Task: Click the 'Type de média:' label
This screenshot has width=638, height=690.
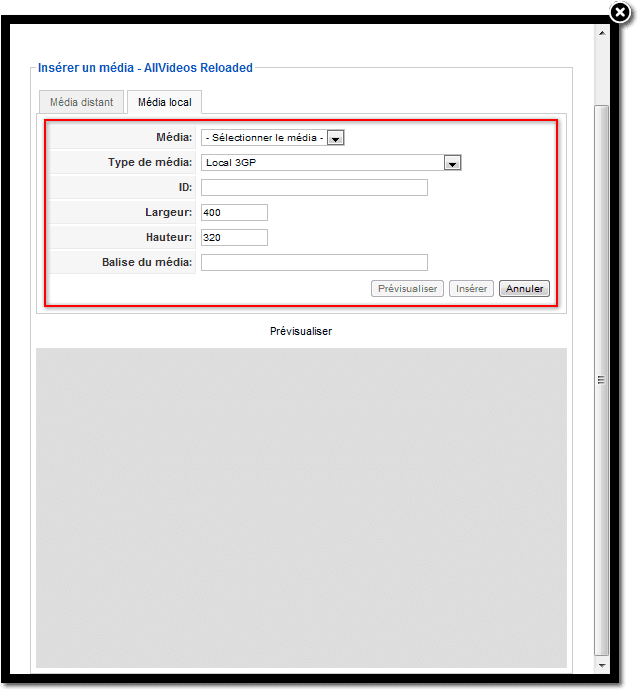Action: coord(150,162)
